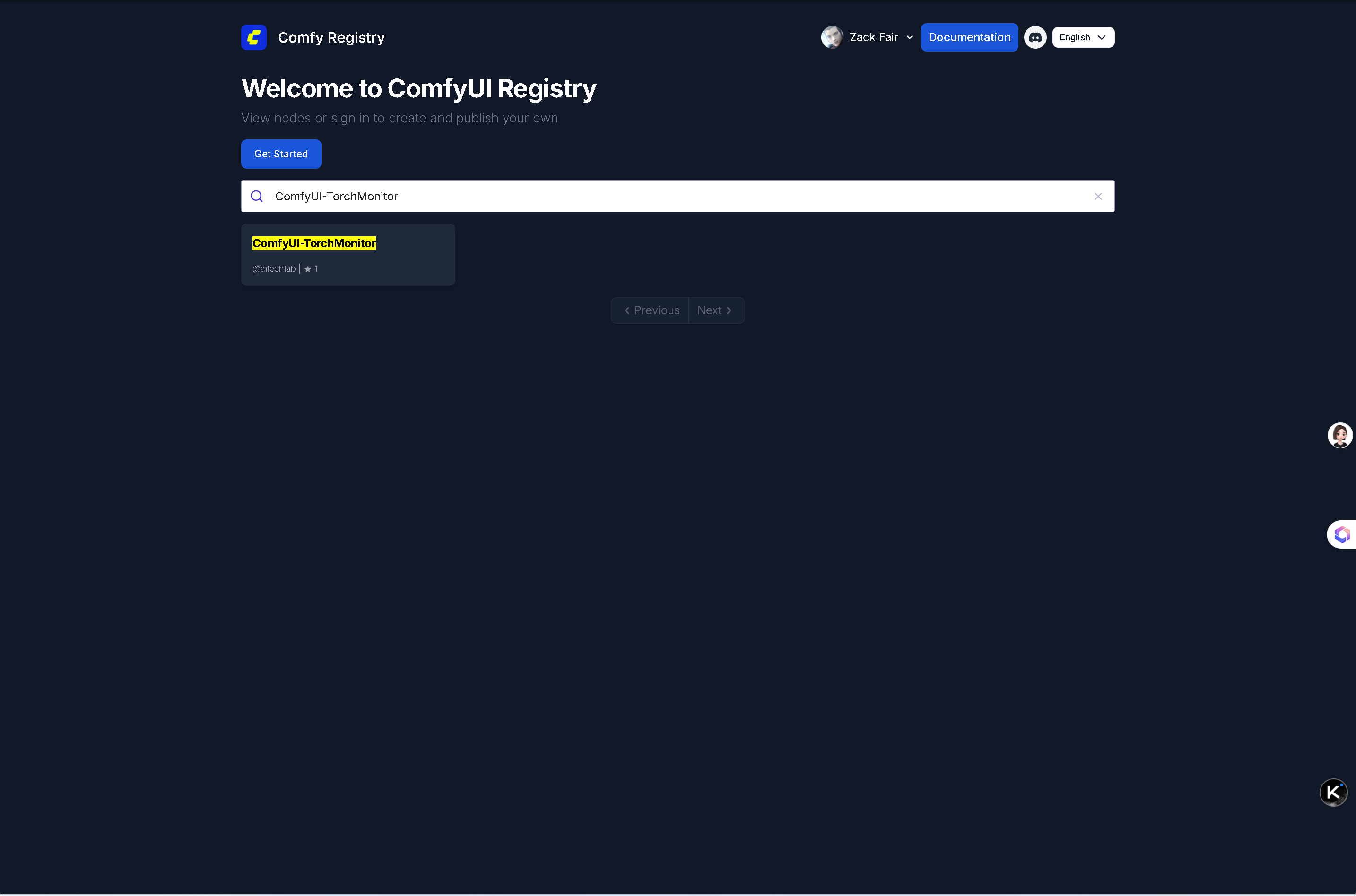The image size is (1356, 896).
Task: Click the star rating icon on result card
Action: [x=307, y=269]
